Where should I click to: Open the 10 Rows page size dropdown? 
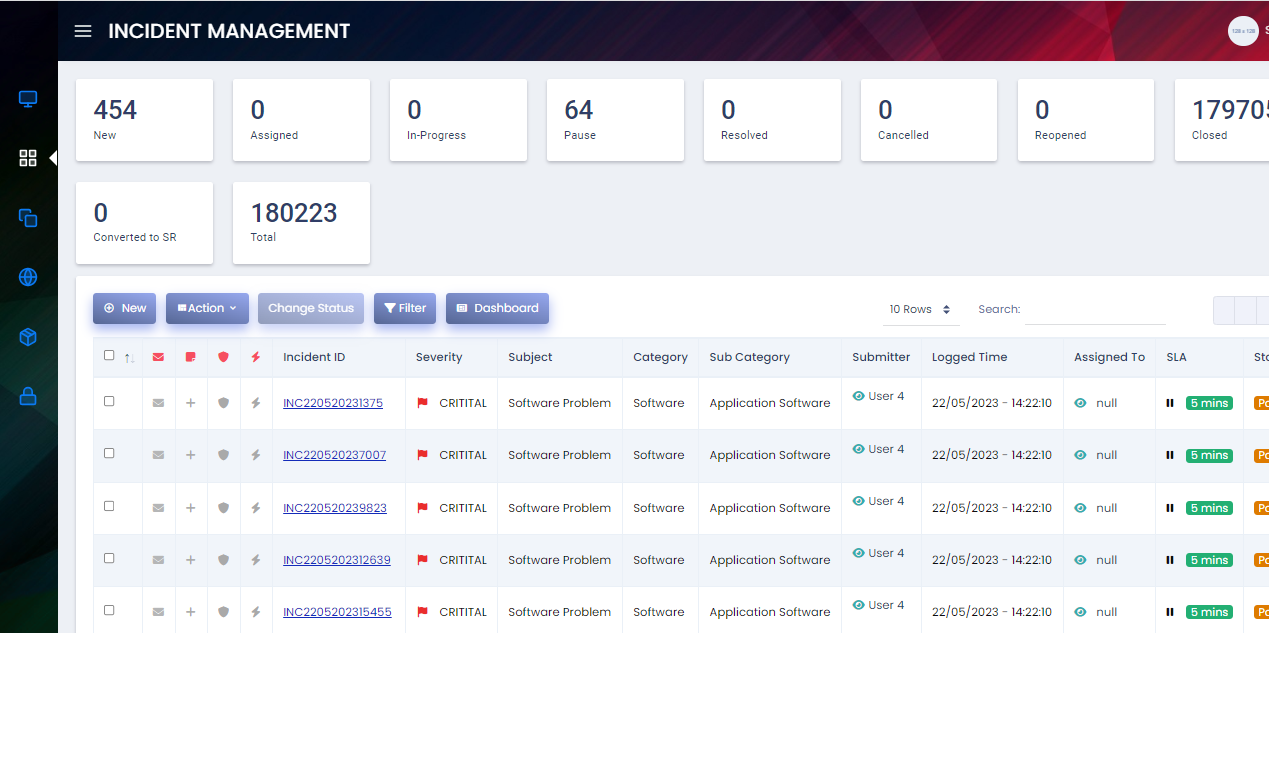[x=920, y=310]
